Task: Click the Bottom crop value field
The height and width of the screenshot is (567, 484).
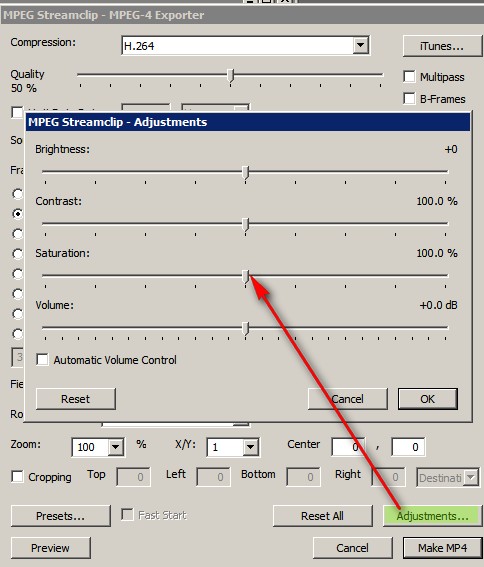Action: pos(303,477)
